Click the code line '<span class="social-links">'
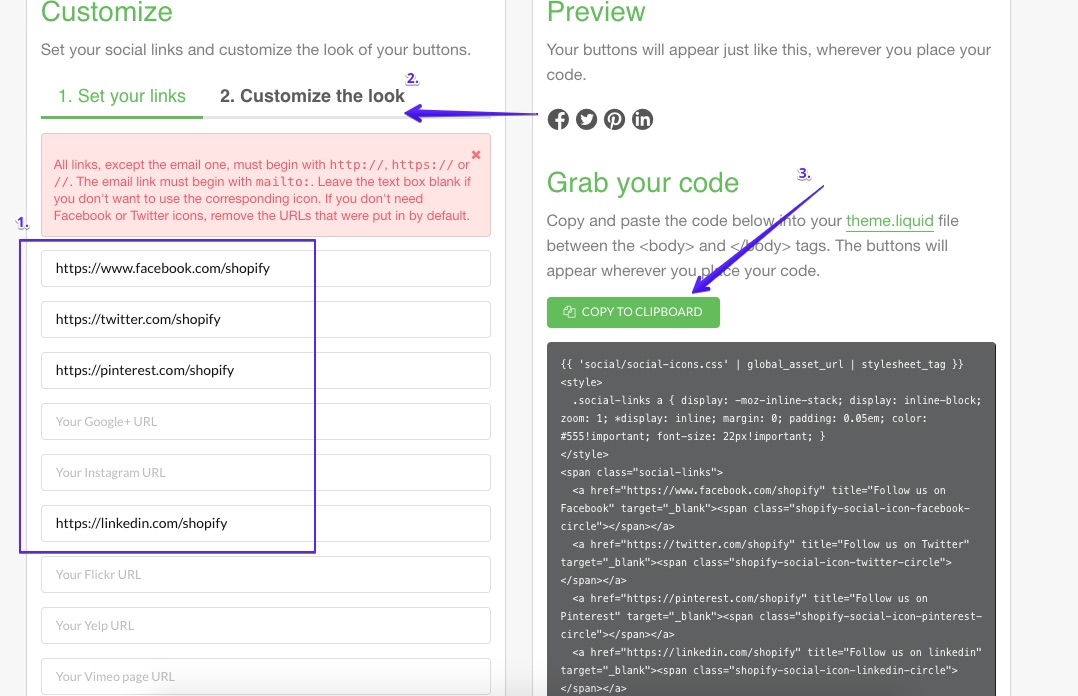 (x=641, y=472)
